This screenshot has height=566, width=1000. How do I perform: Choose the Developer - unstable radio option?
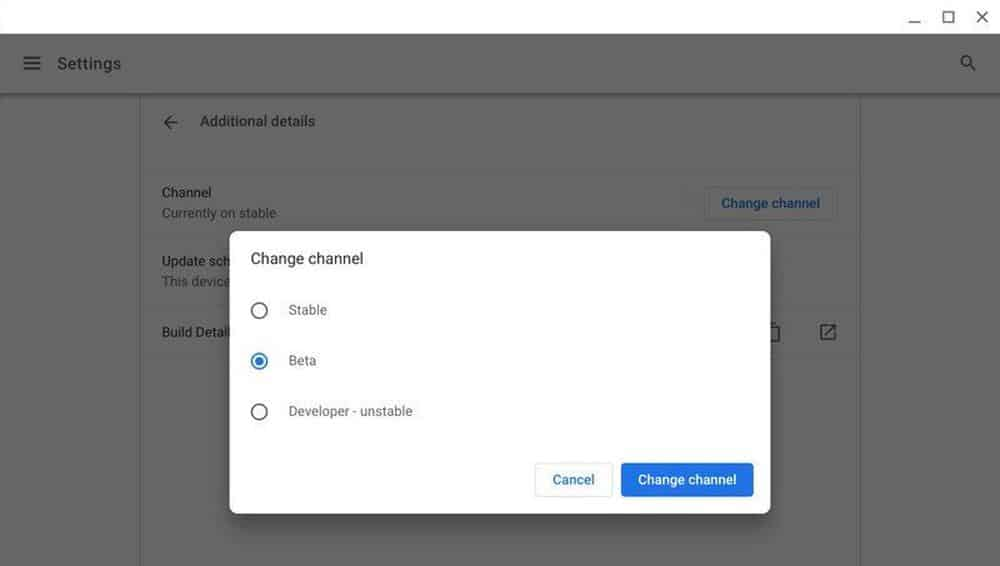pos(260,412)
